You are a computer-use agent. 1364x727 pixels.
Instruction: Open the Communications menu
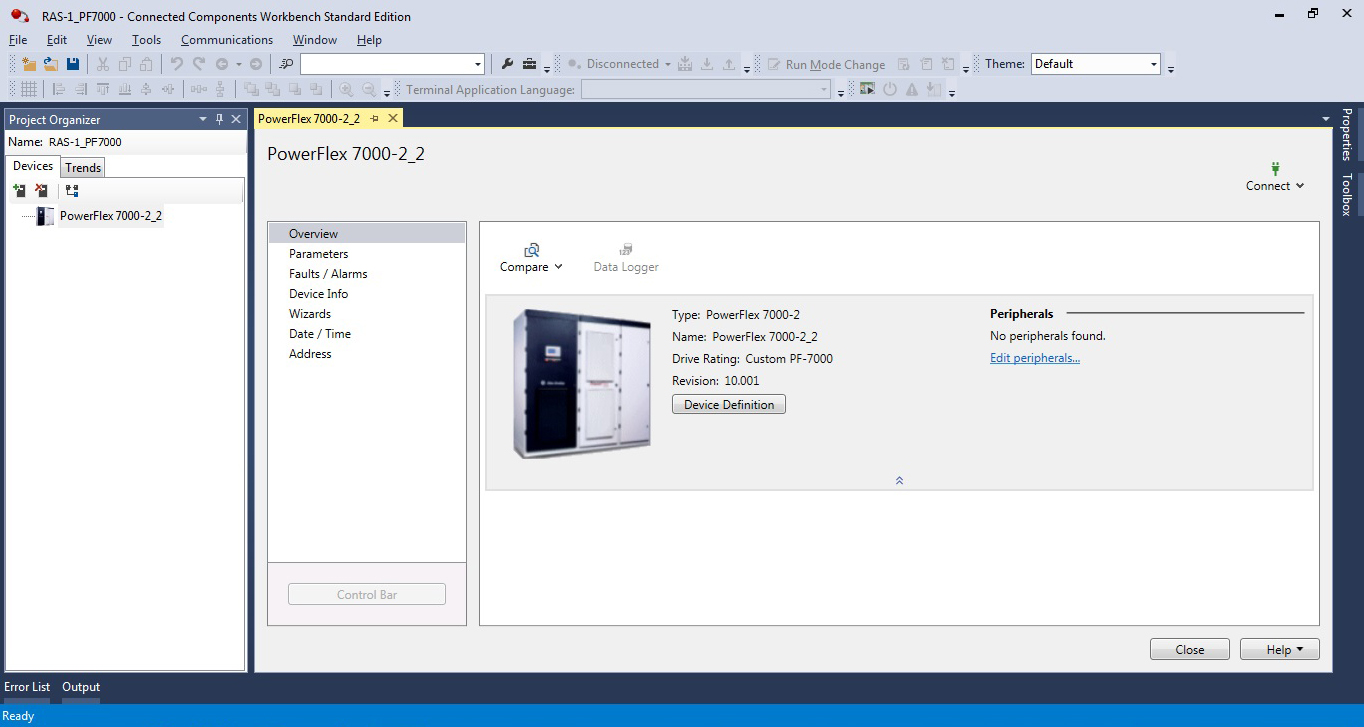tap(227, 40)
